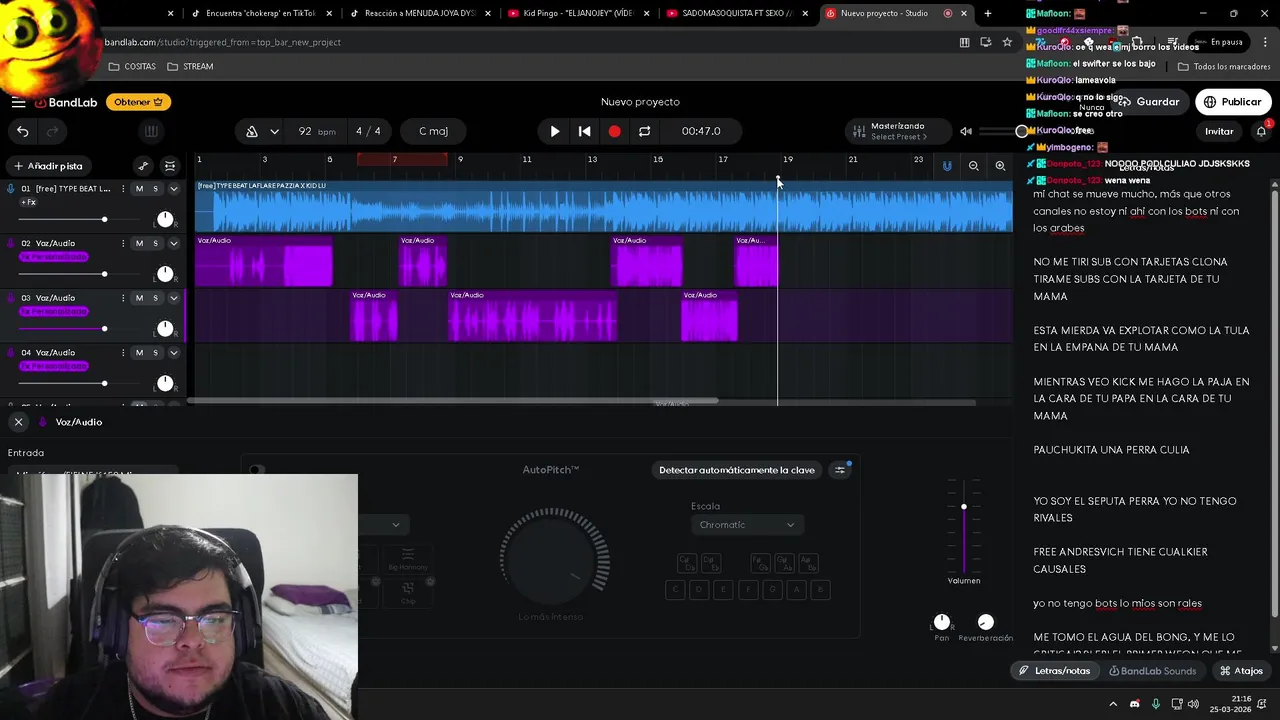1280x720 pixels.
Task: Mute track 03 Voz/Audio
Action: coord(139,298)
